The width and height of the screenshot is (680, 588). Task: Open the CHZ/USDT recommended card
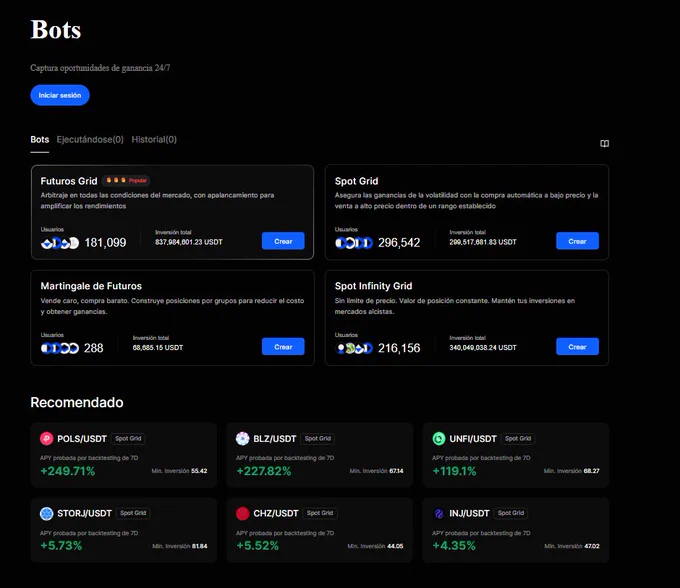pyautogui.click(x=320, y=530)
